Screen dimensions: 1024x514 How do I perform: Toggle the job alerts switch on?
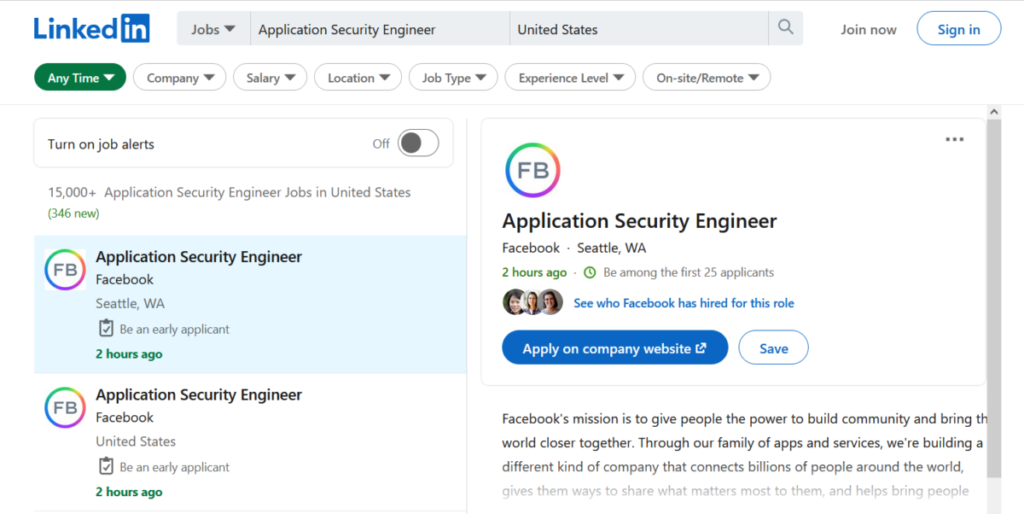pyautogui.click(x=418, y=143)
